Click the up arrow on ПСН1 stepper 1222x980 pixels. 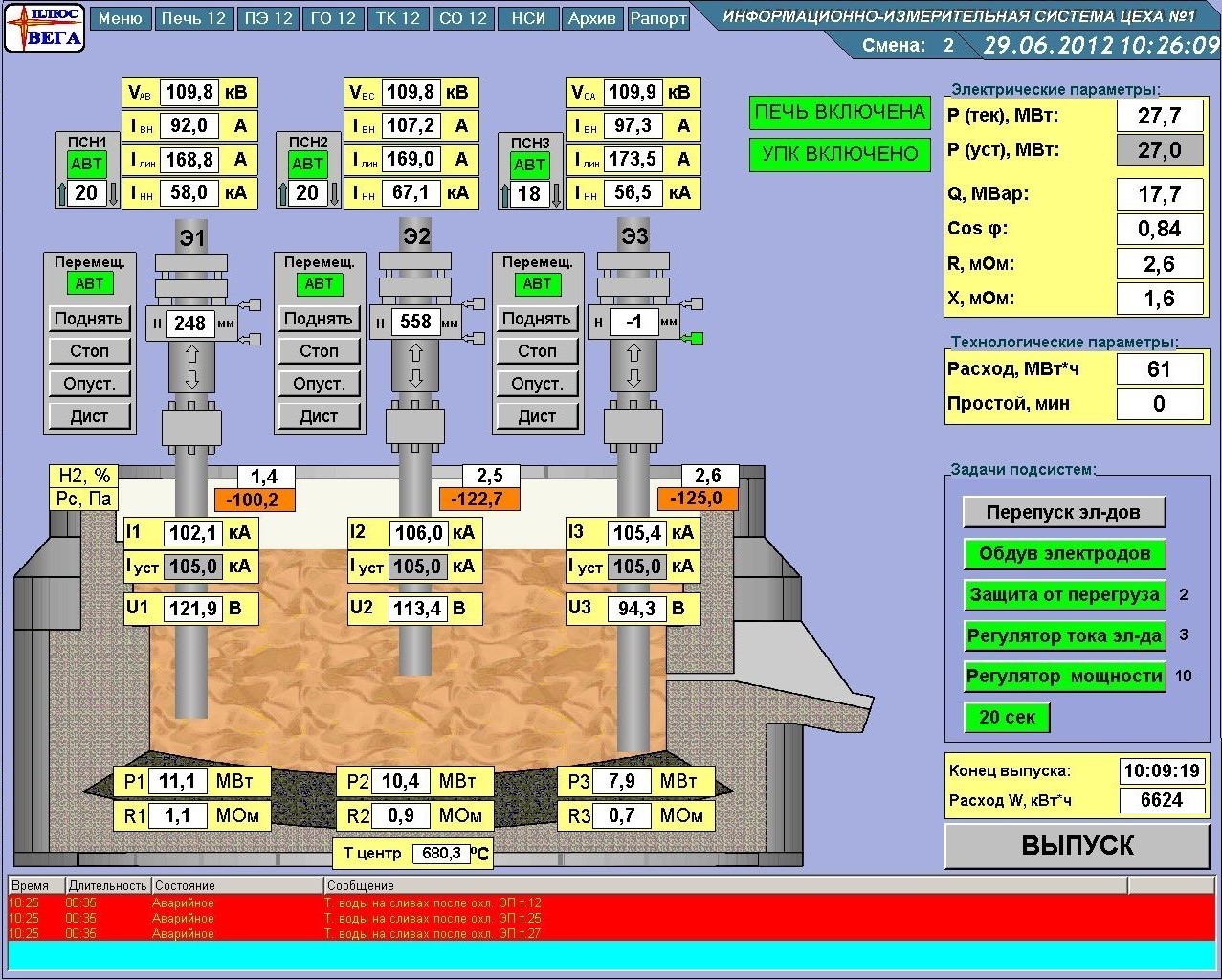(x=63, y=193)
